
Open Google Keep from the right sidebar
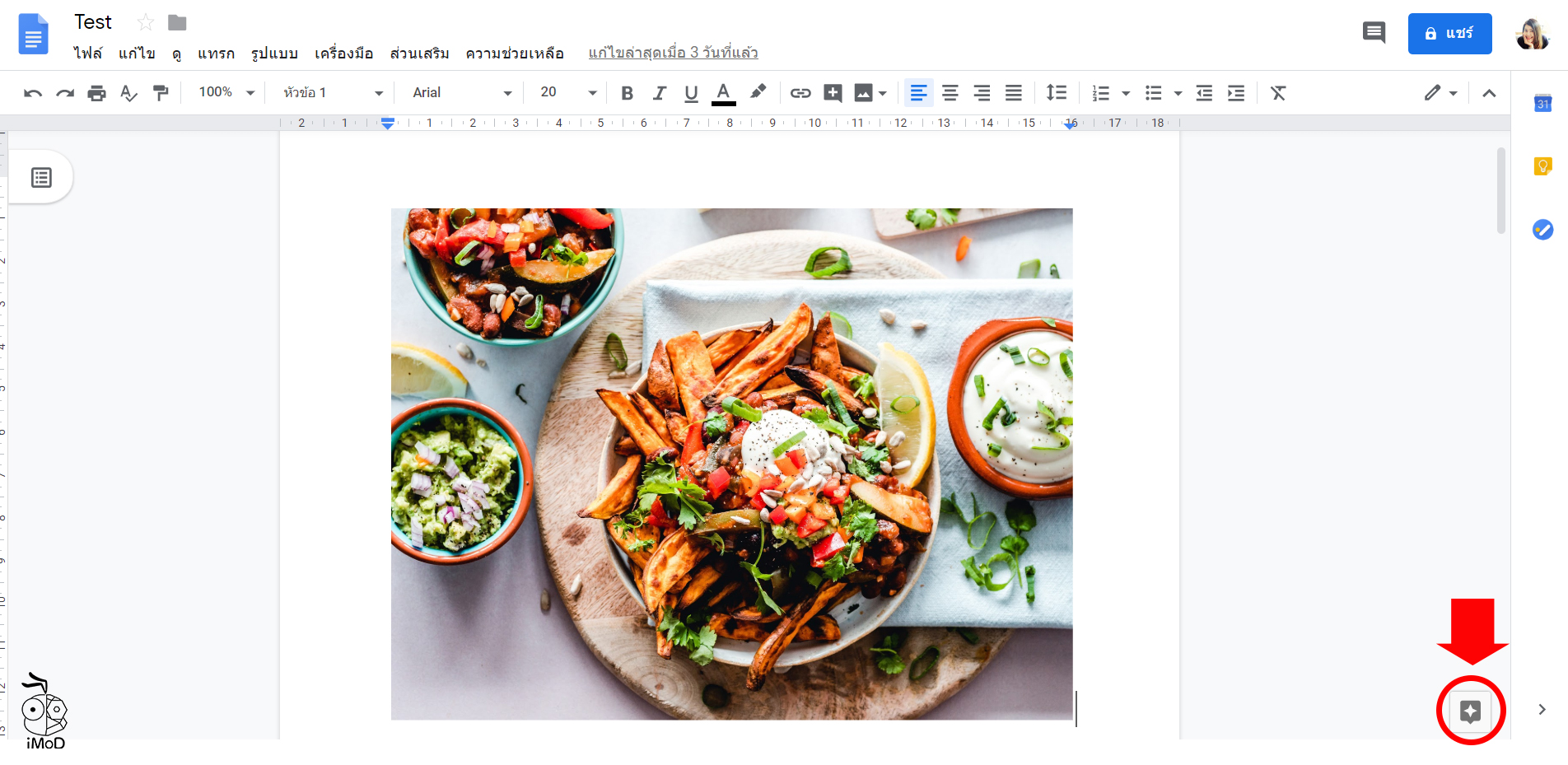click(1542, 166)
